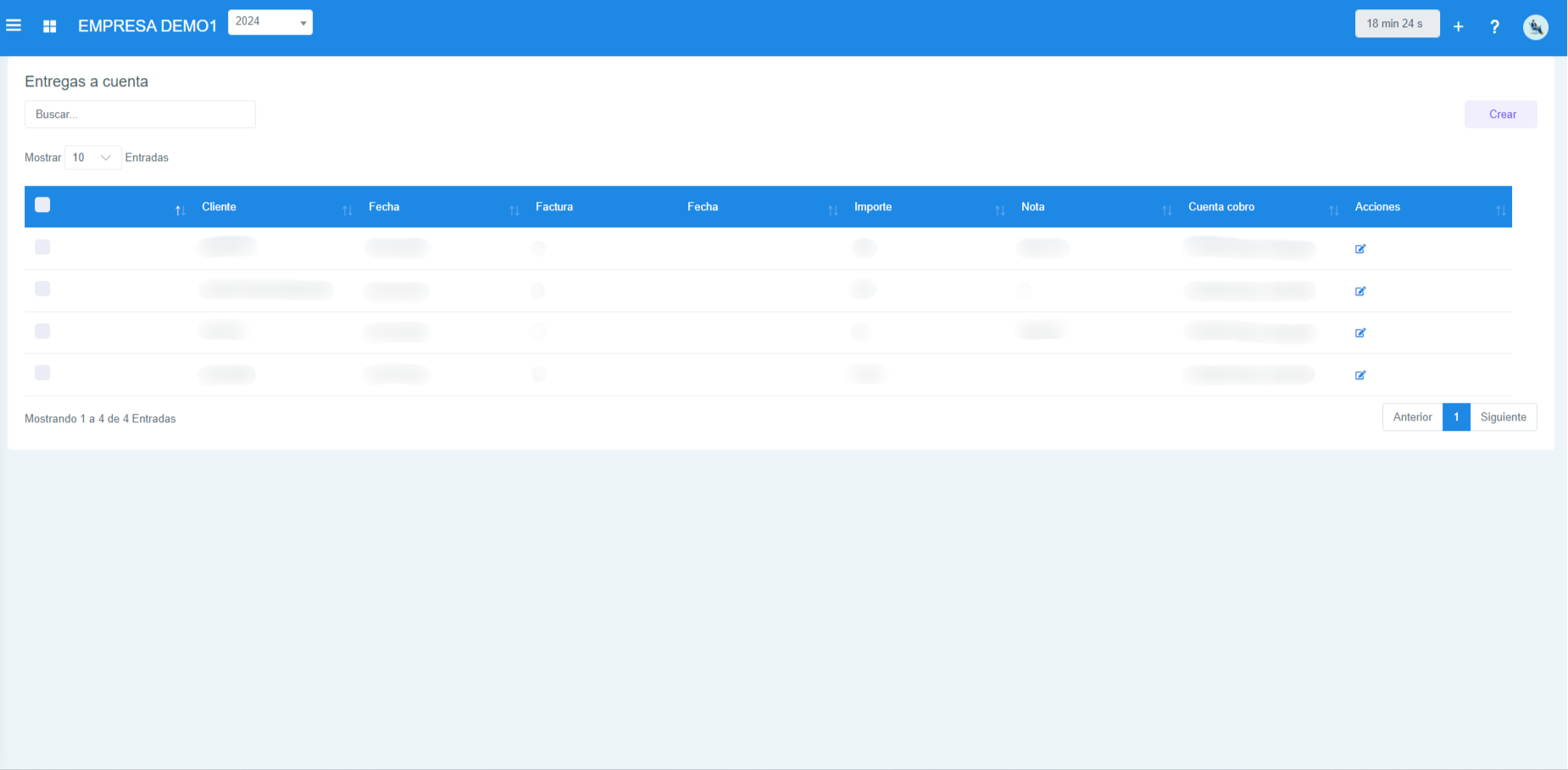Screen dimensions: 1568x770
Task: Expand the Mostrar entries count dropdown
Action: pyautogui.click(x=92, y=158)
